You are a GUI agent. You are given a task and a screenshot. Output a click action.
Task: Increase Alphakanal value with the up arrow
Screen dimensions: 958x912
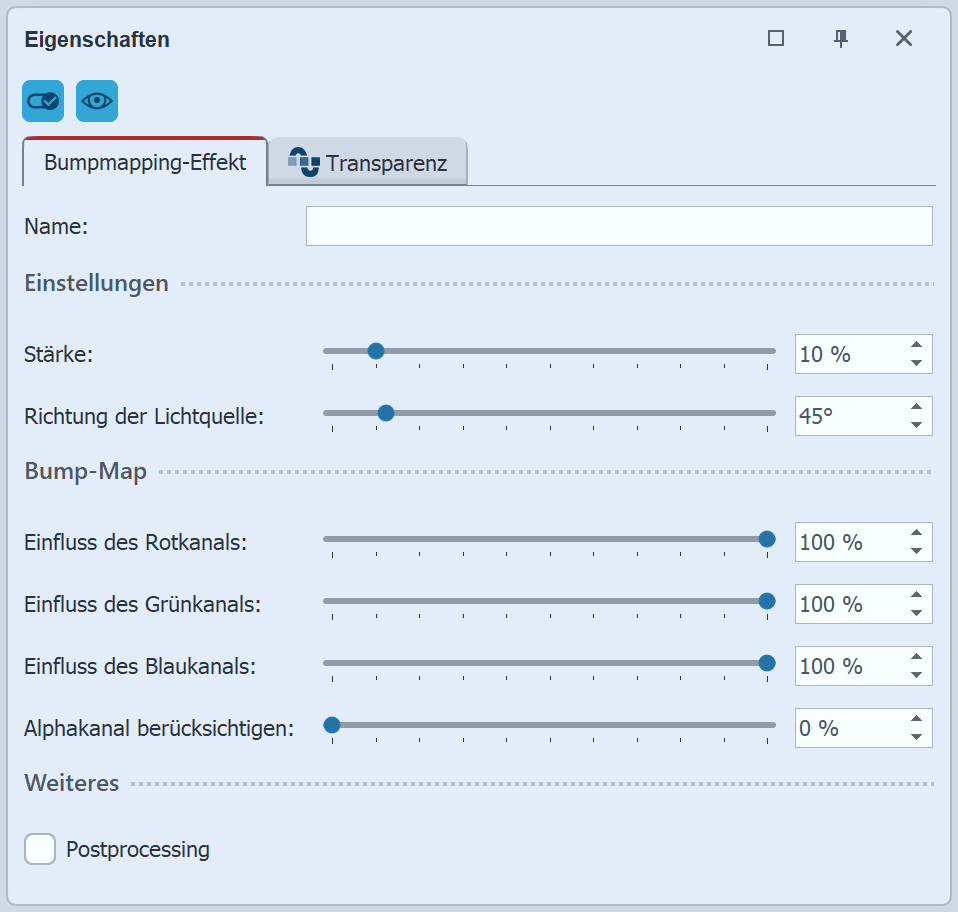point(919,720)
